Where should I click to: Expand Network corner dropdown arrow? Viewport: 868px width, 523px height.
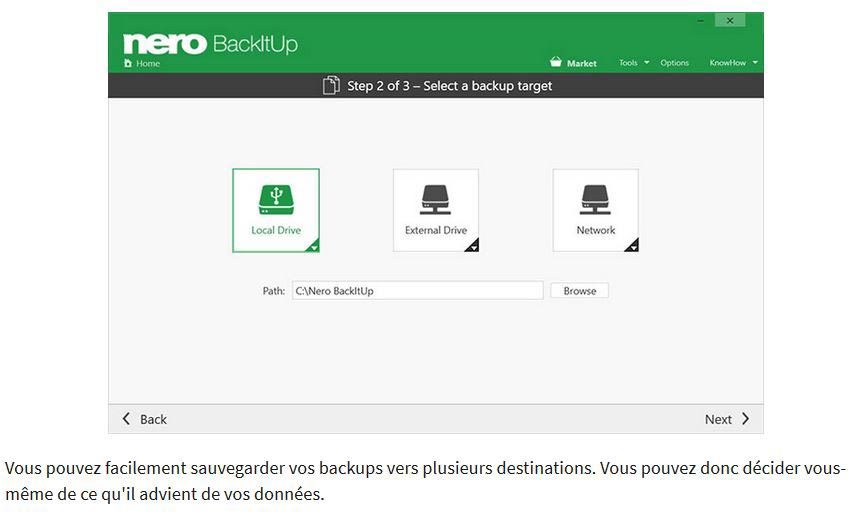[x=632, y=246]
